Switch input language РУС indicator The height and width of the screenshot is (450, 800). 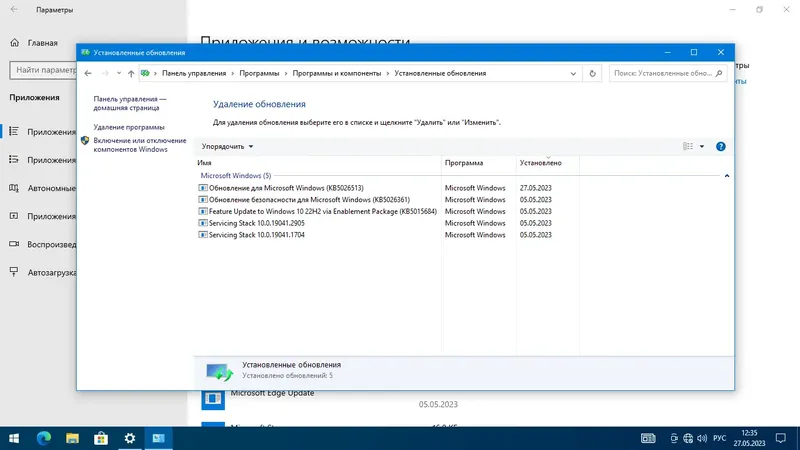pos(719,438)
